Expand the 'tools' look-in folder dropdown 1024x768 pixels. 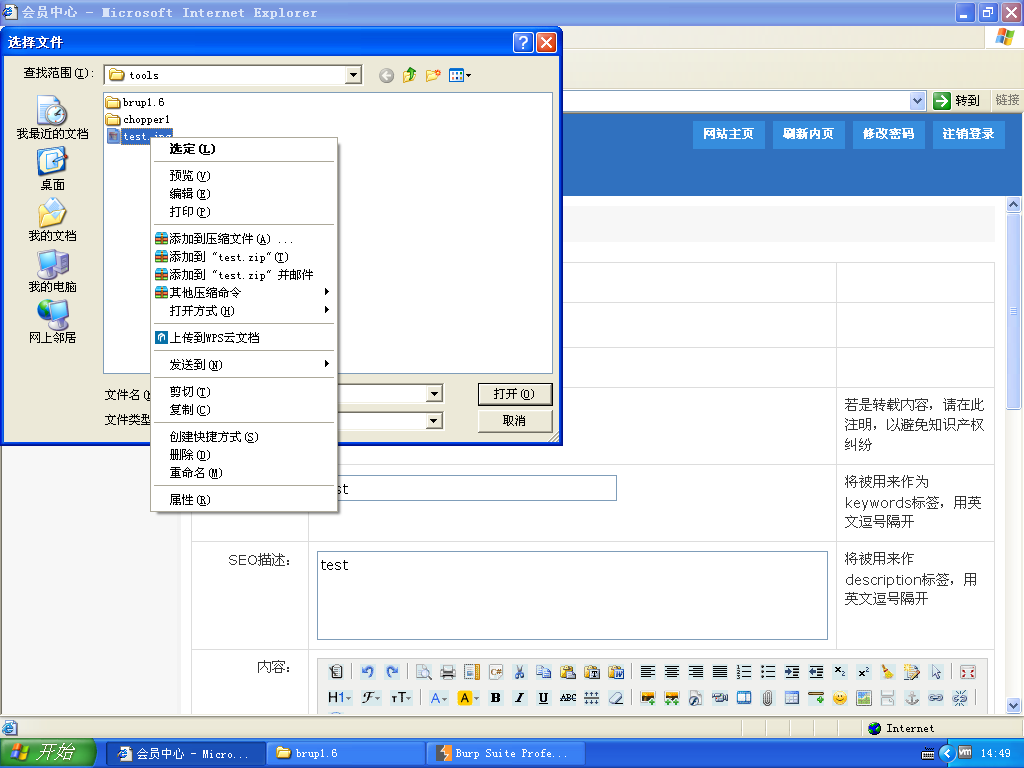coord(353,75)
